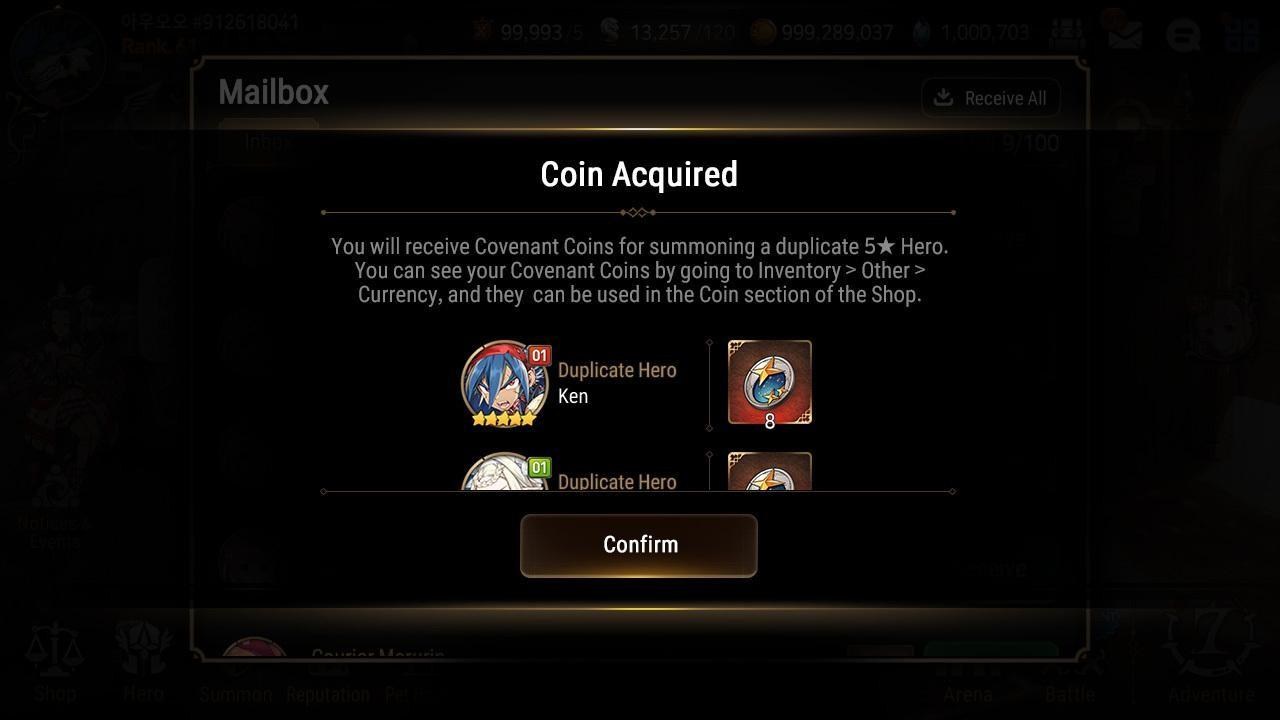Select the second Covenant Coin reward icon
Viewport: 1280px width, 720px height.
pyautogui.click(x=770, y=472)
